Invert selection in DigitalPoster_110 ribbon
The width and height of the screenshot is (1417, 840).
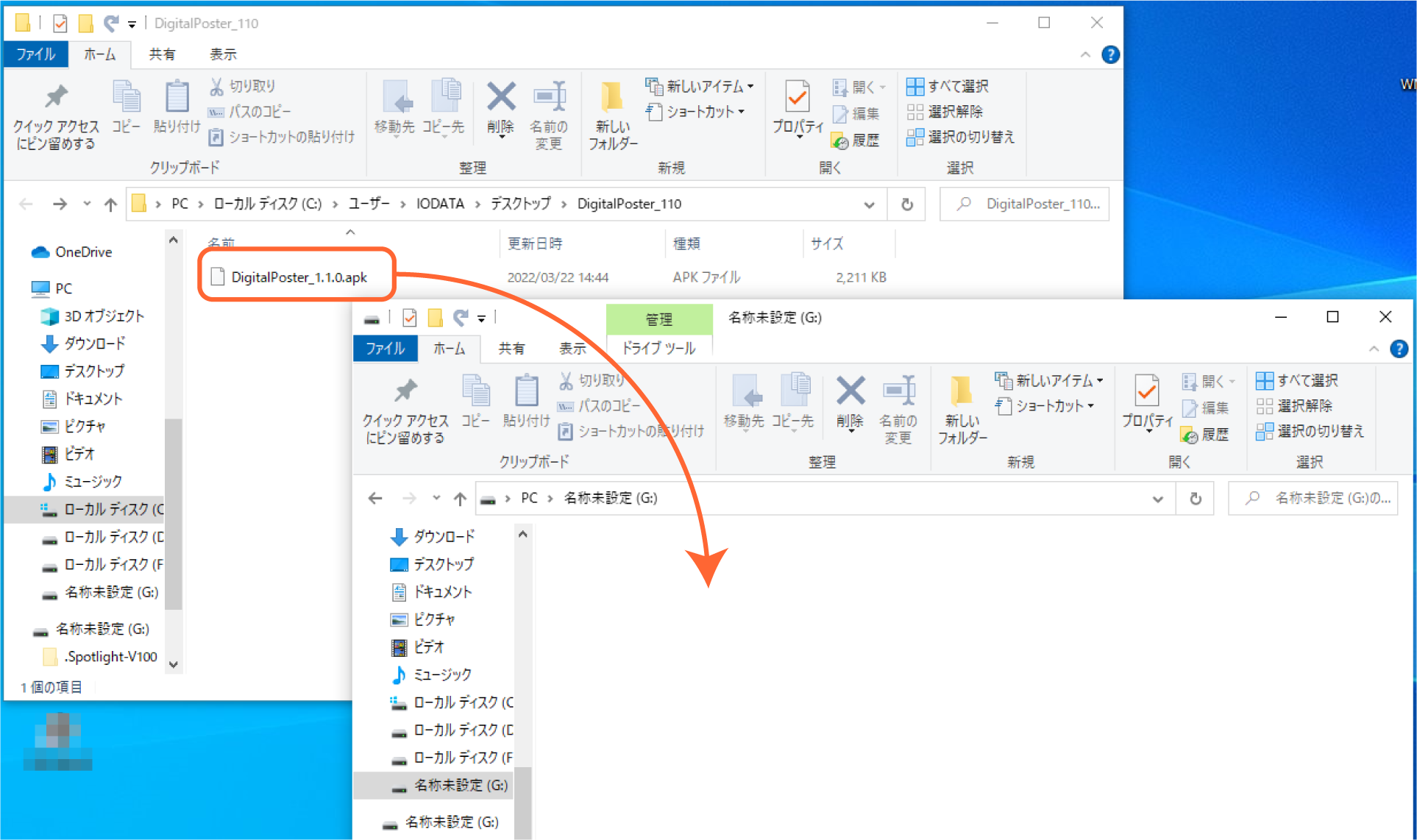pos(961,137)
